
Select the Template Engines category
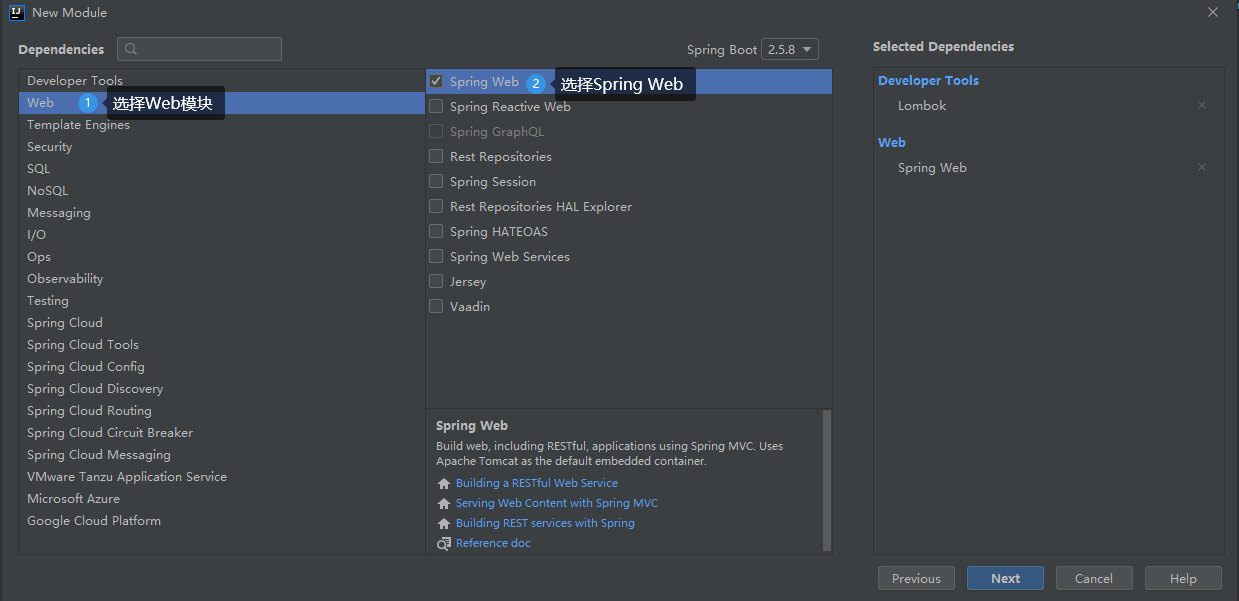tap(222, 125)
